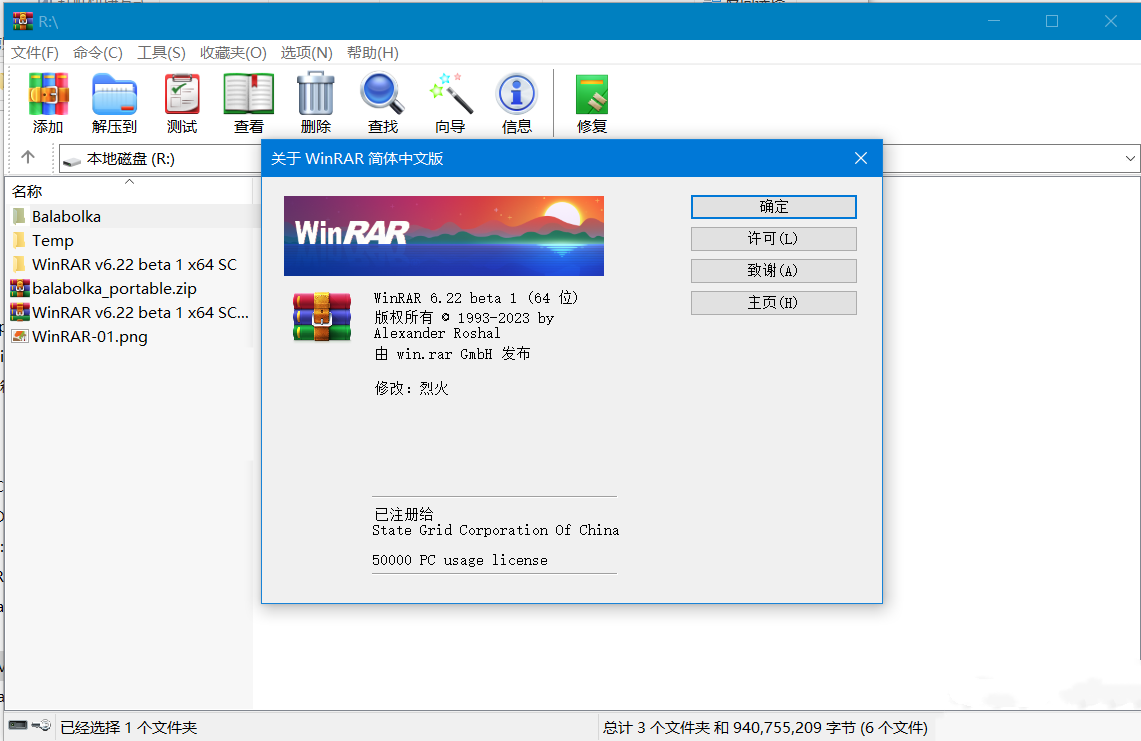This screenshot has height=741, width=1141.
Task: Sort list by Name (名称) column header
Action: pos(28,191)
